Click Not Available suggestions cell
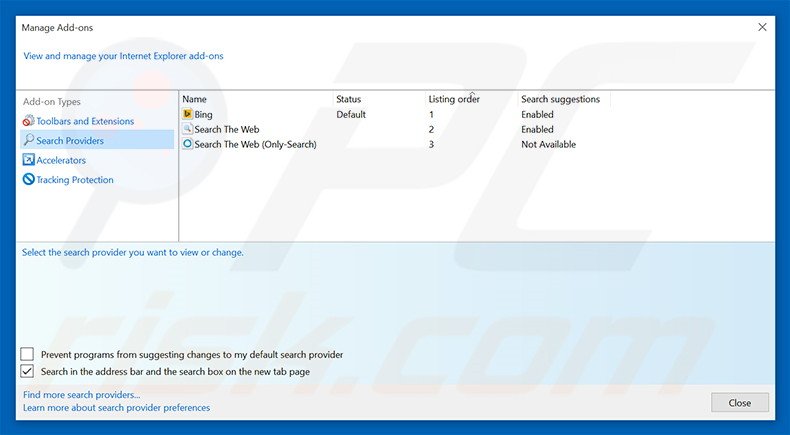790x435 pixels. 548,144
